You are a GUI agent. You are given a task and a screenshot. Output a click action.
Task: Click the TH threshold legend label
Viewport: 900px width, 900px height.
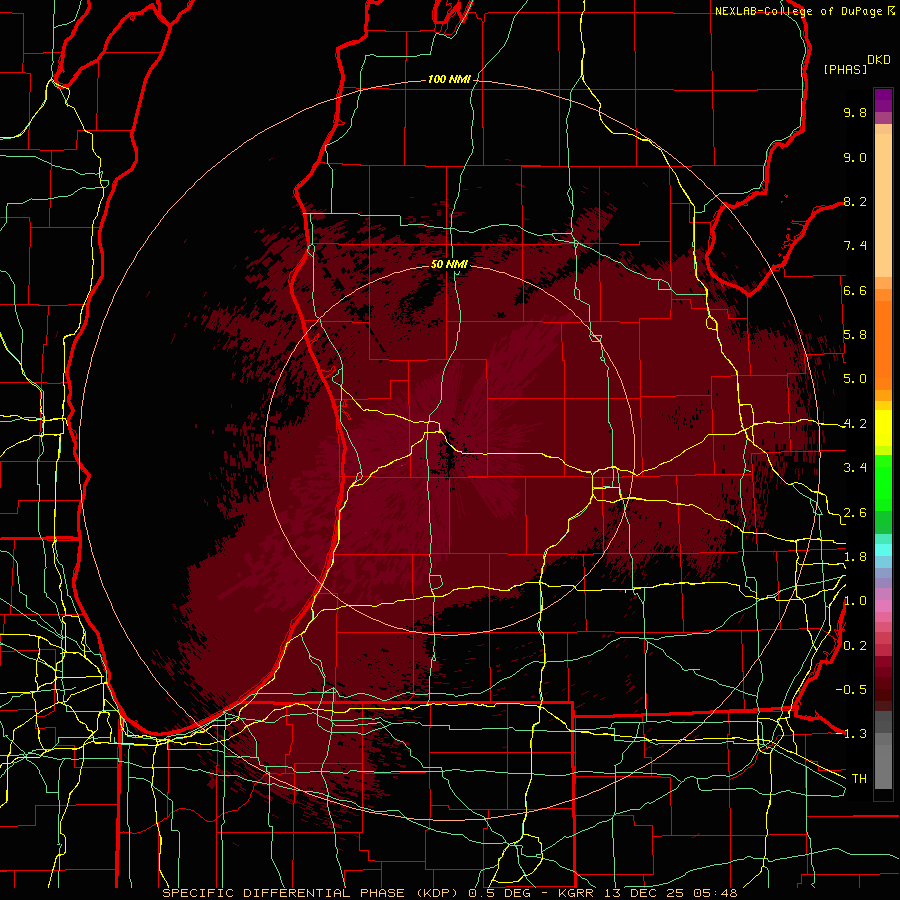pyautogui.click(x=859, y=779)
